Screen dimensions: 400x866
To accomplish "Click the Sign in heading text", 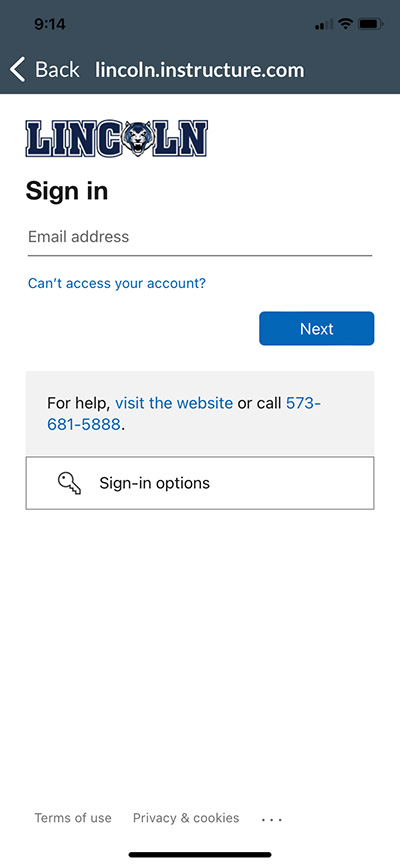I will [x=67, y=192].
